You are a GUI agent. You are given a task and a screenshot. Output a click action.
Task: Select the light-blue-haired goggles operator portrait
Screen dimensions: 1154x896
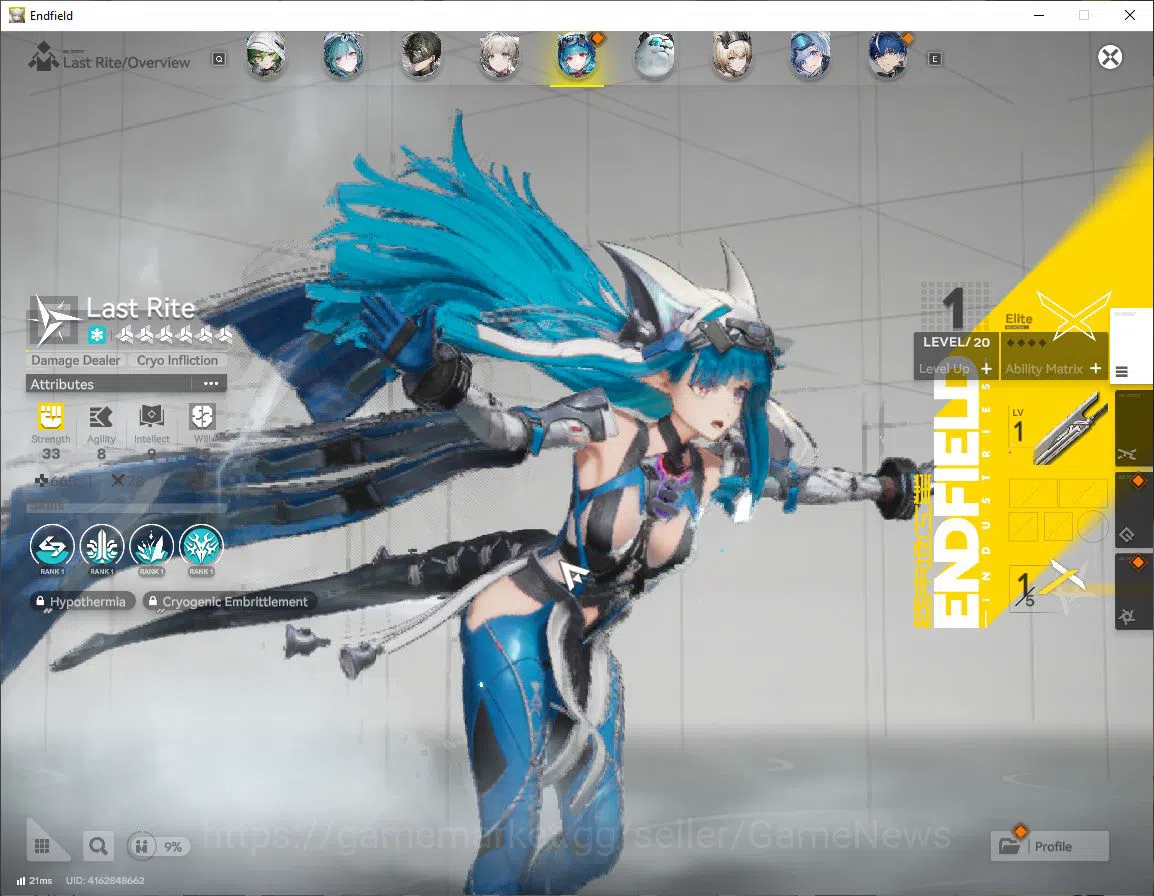(x=810, y=55)
